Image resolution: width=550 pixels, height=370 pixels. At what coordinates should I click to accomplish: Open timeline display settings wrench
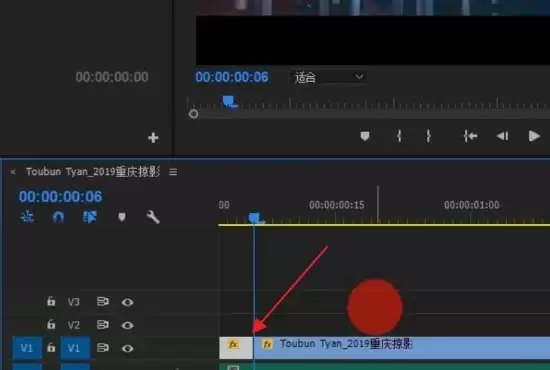pyautogui.click(x=153, y=217)
